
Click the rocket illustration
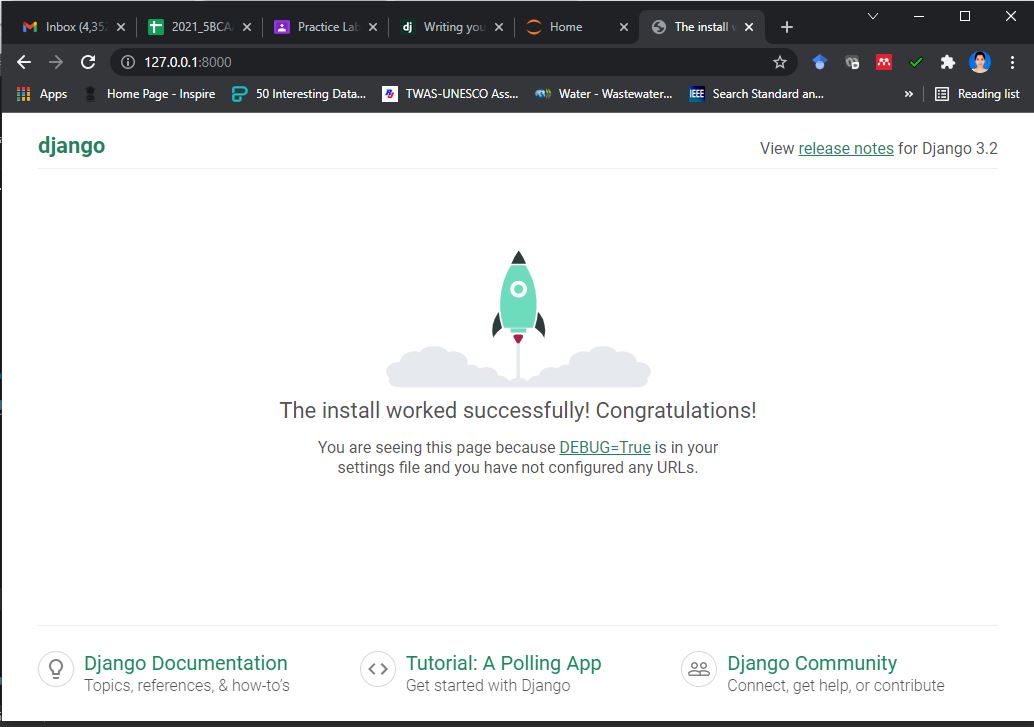tap(518, 318)
